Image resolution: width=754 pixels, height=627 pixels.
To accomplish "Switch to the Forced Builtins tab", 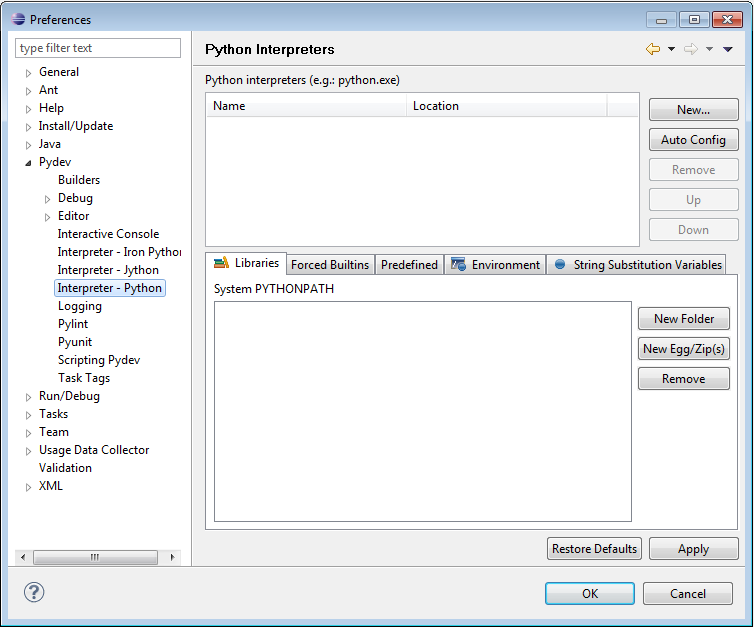I will [329, 265].
